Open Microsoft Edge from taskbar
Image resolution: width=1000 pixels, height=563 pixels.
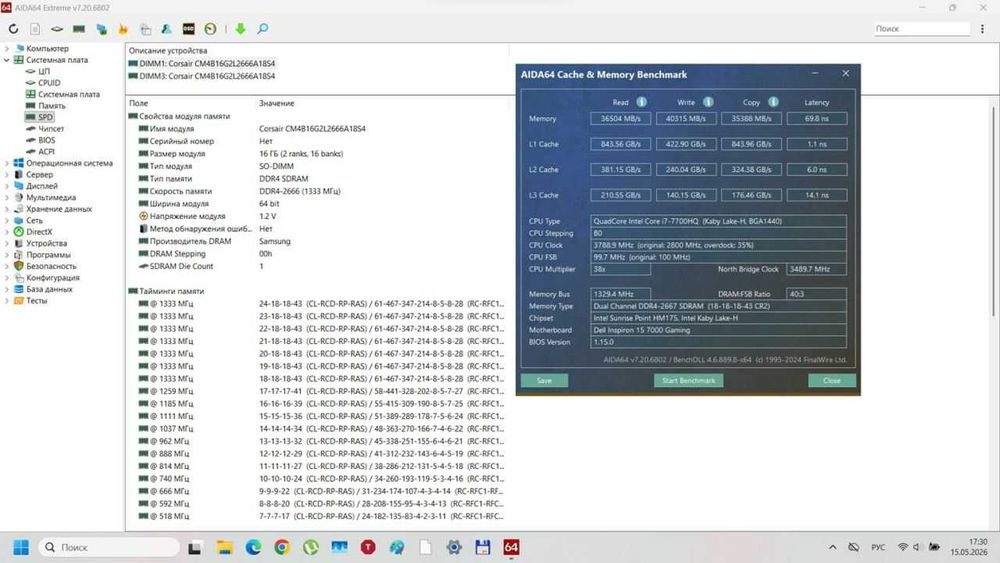click(x=253, y=548)
